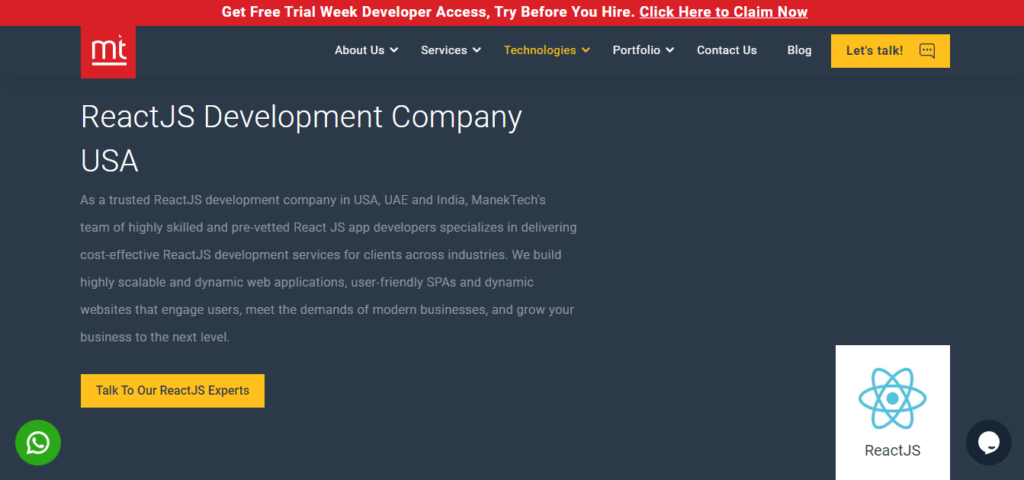Expand the About Us chevron
Image resolution: width=1024 pixels, height=480 pixels.
[394, 50]
